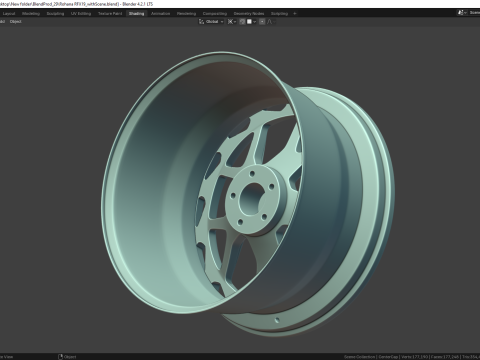Open the Modeling workspace tab
Screen dimensions: 480x360
point(31,14)
